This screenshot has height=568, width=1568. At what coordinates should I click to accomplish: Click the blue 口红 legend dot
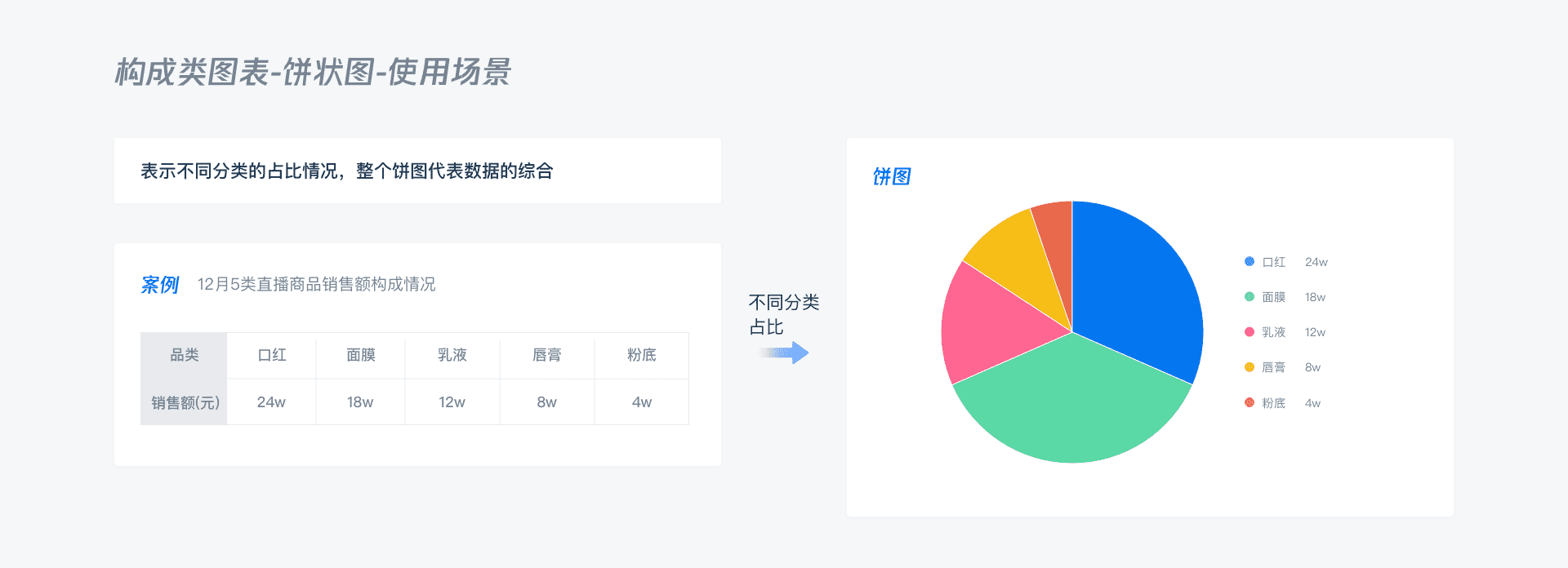(x=1249, y=262)
